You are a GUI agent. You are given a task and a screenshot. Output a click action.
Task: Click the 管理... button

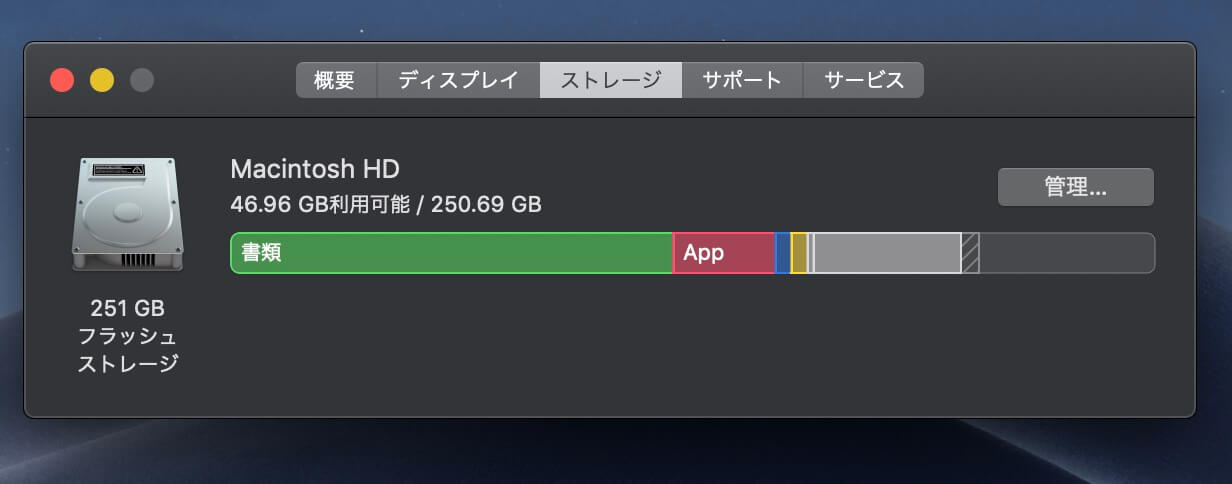point(1076,187)
